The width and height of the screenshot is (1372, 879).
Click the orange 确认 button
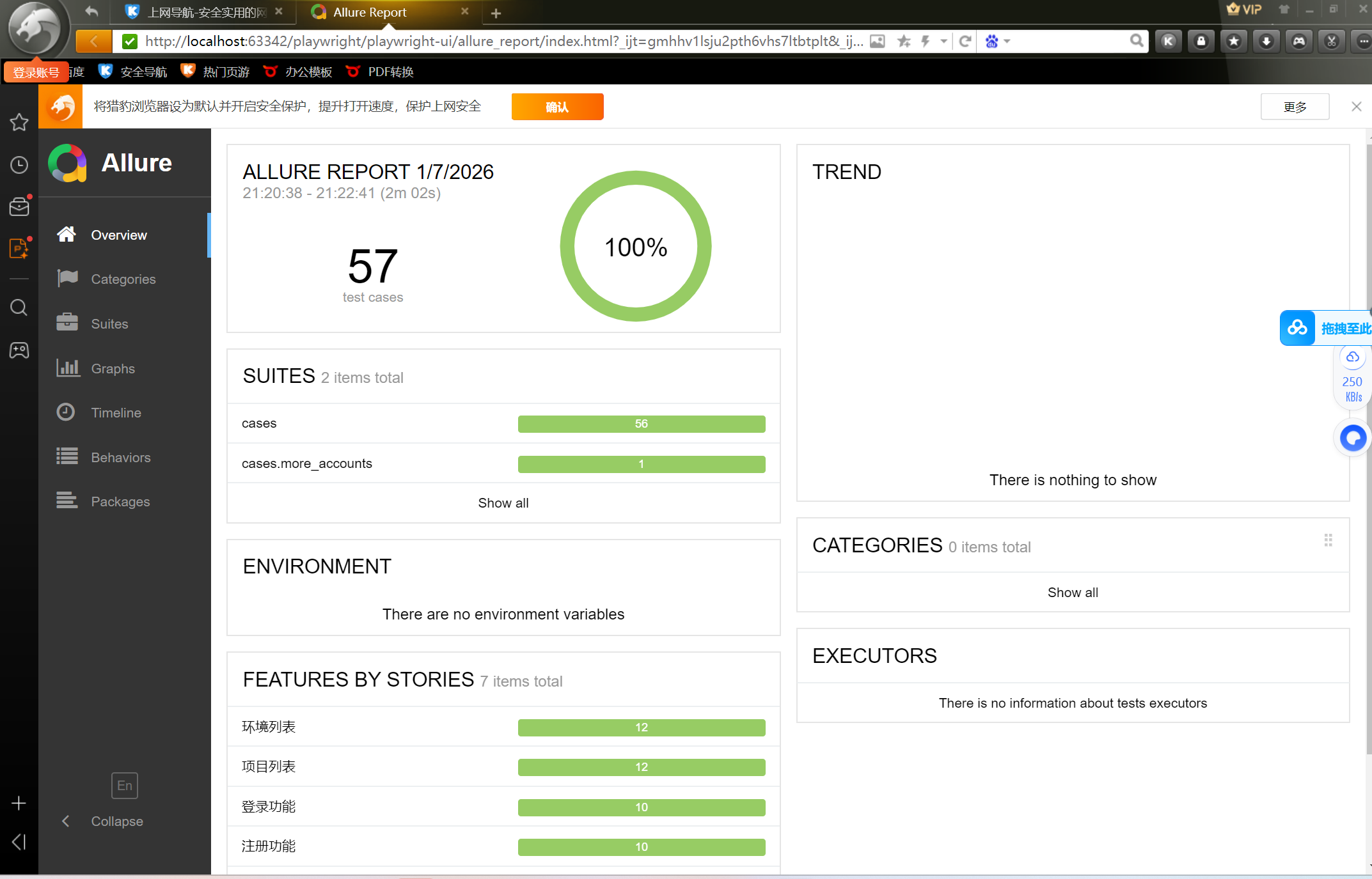(557, 107)
